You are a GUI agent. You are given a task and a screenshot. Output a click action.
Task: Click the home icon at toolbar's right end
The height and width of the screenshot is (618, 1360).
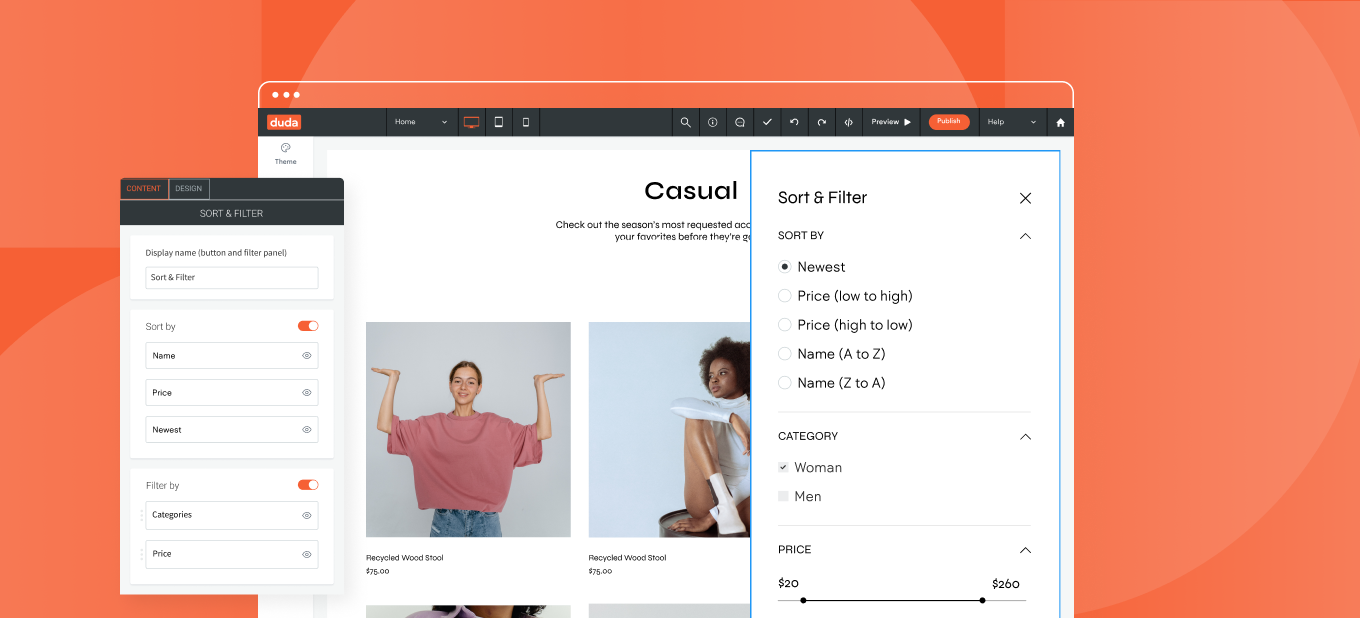1059,121
